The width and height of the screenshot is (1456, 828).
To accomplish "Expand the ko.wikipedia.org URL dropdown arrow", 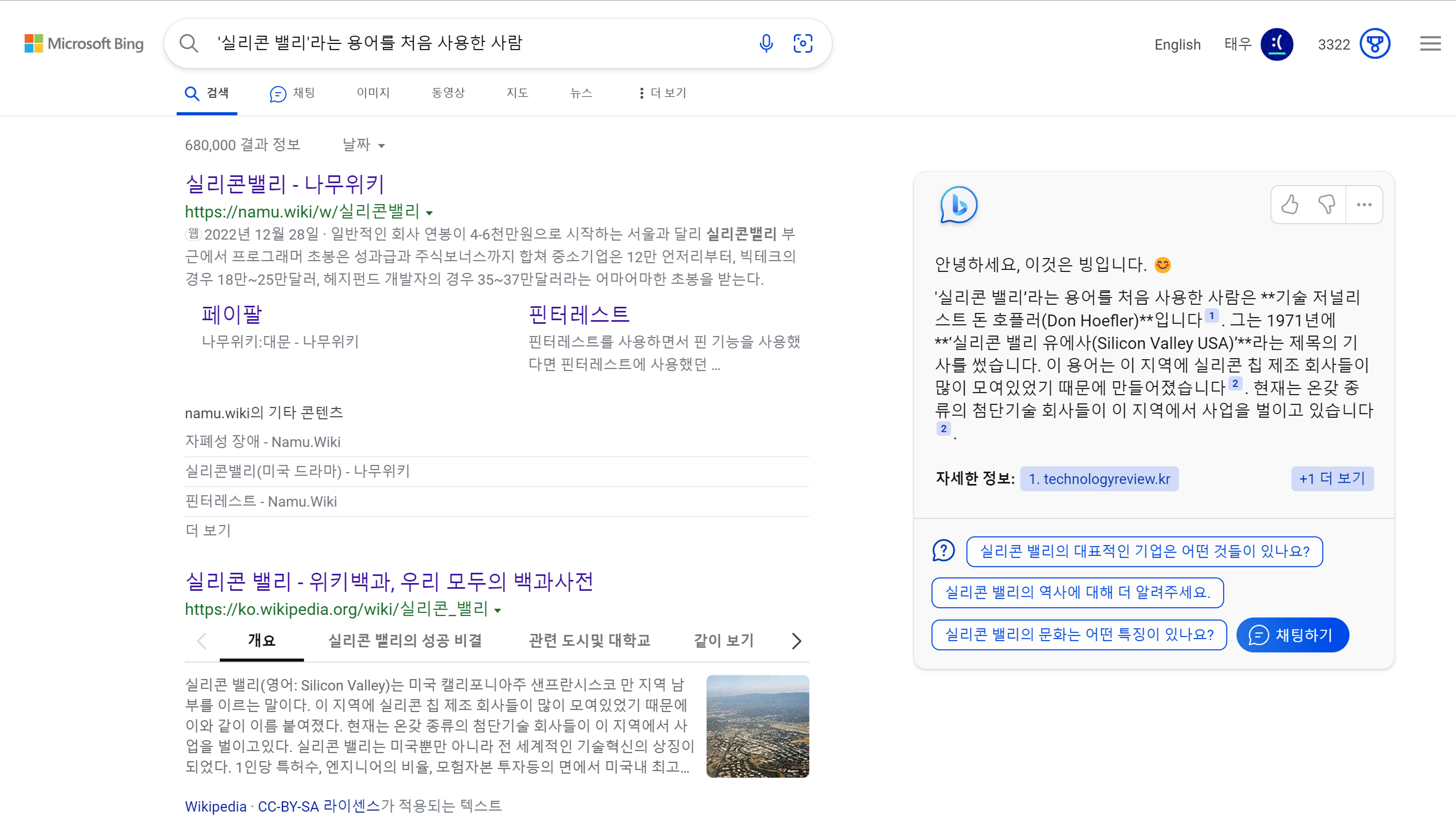I will point(498,610).
